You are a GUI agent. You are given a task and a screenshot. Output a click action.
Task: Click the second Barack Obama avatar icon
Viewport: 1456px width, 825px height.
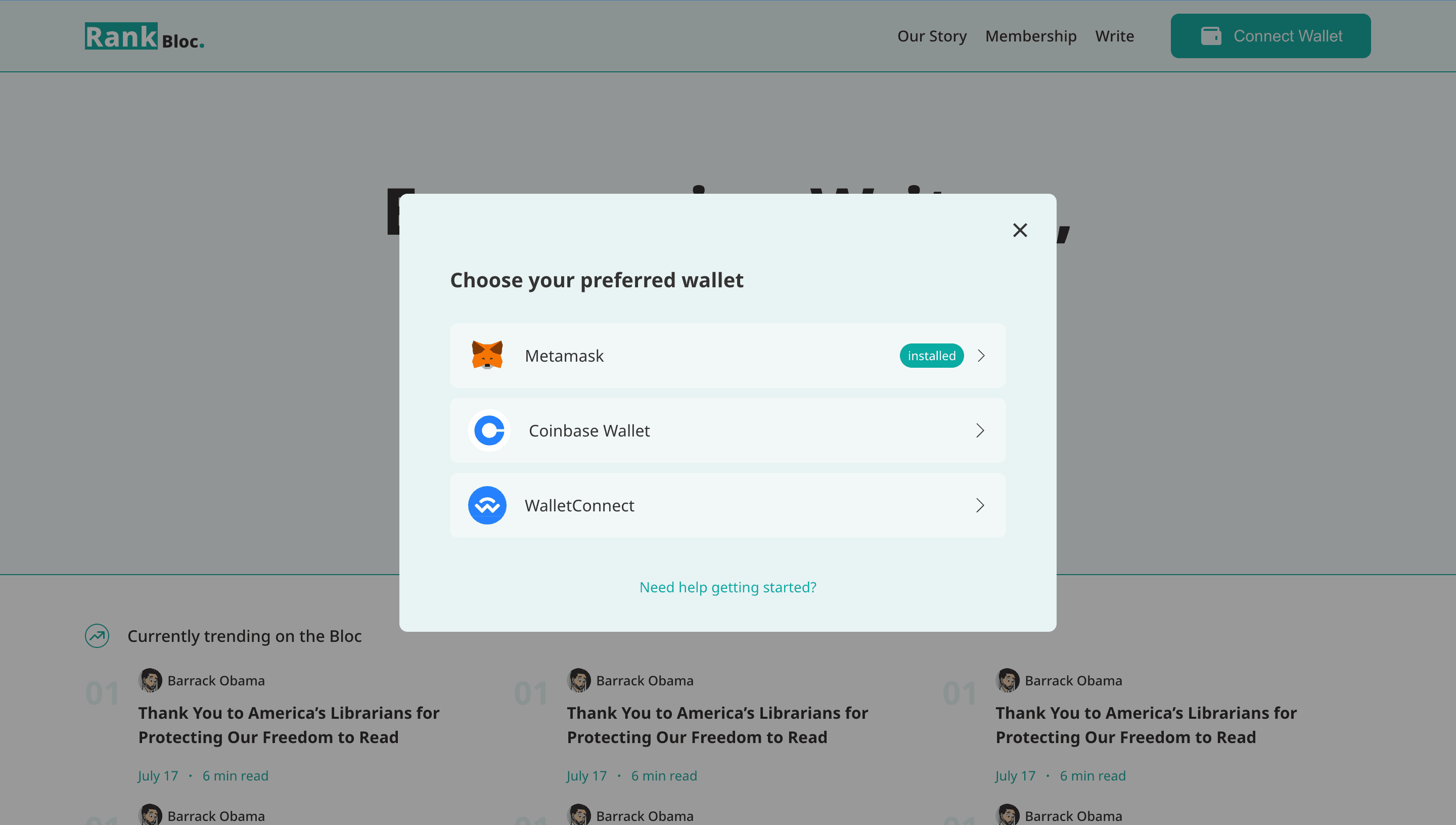[x=579, y=680]
